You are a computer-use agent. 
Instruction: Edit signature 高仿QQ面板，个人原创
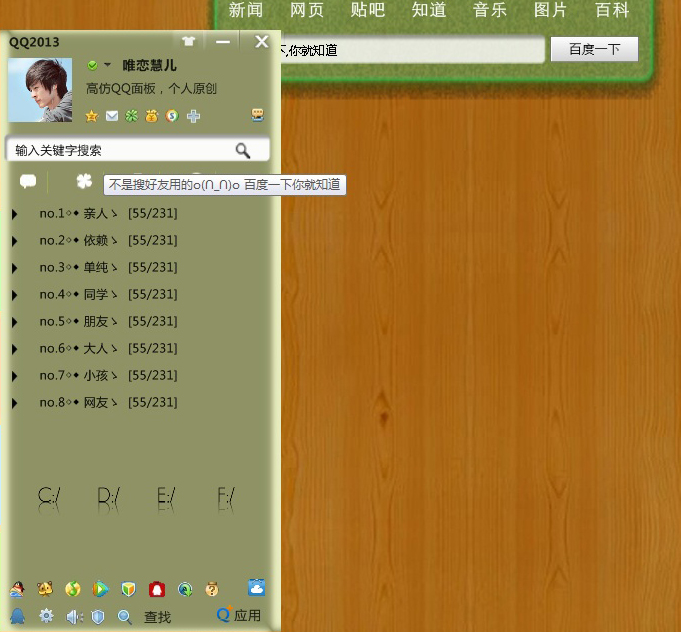coord(151,89)
